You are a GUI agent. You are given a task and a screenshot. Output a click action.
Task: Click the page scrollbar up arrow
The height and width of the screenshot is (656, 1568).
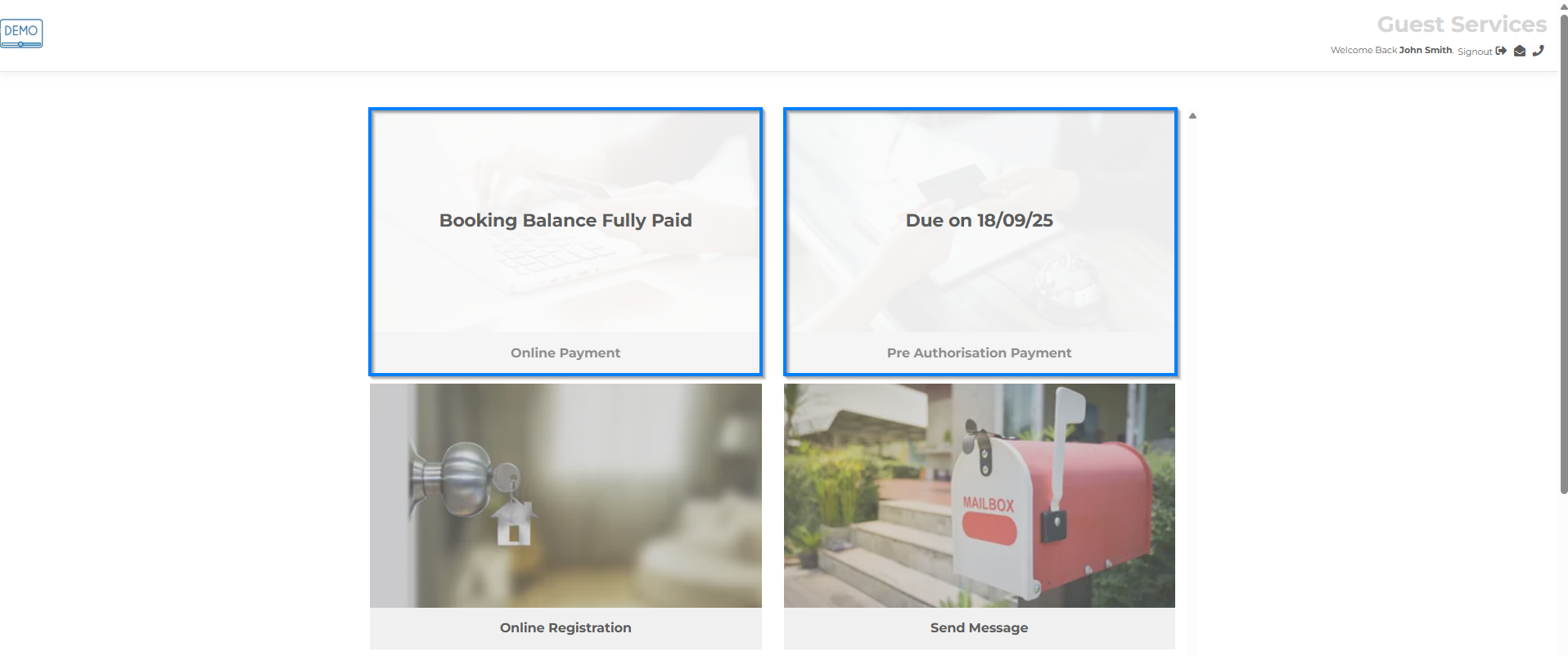tap(1563, 5)
